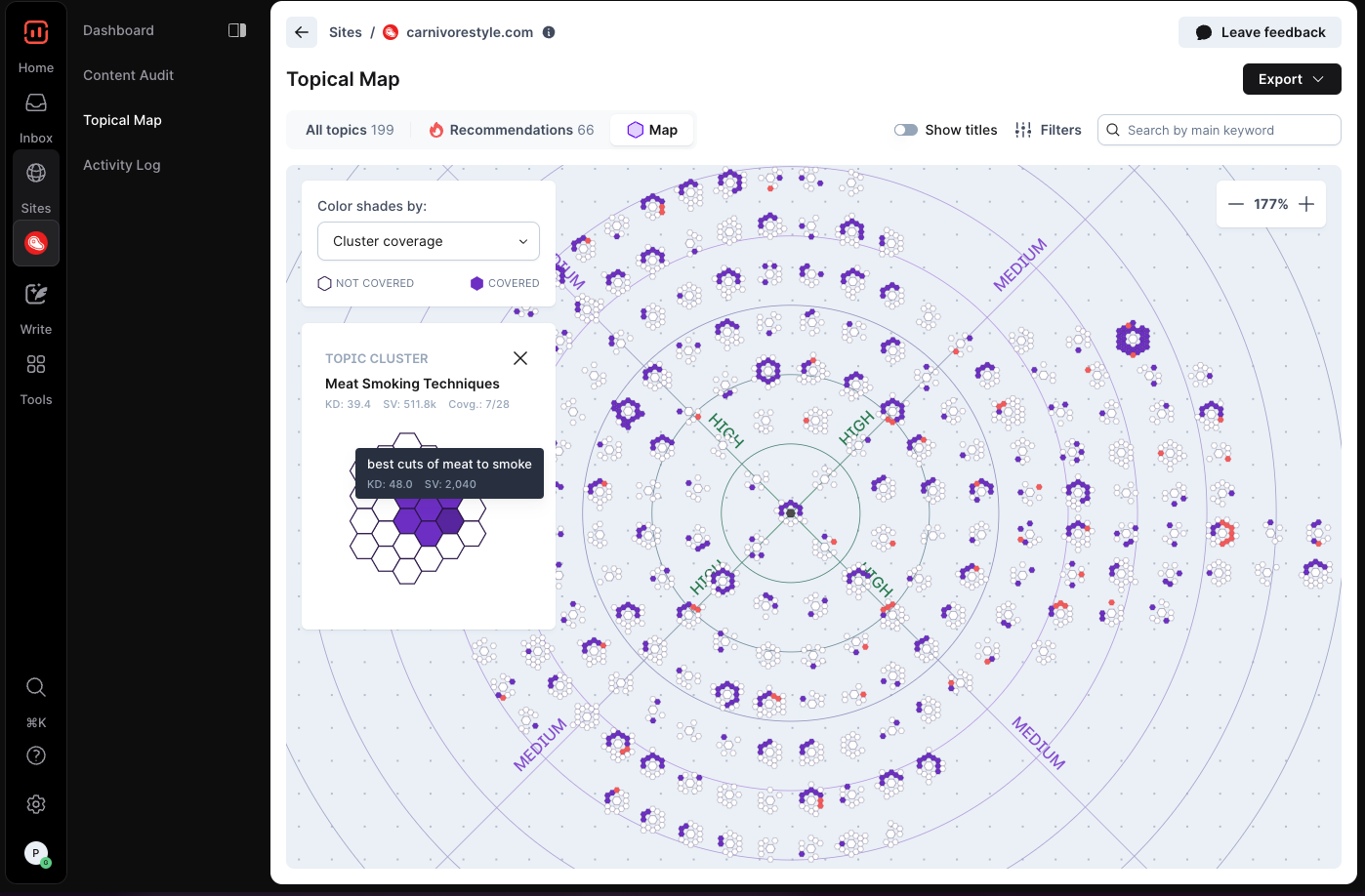
Task: Switch to the Recommendations tab
Action: pos(512,130)
